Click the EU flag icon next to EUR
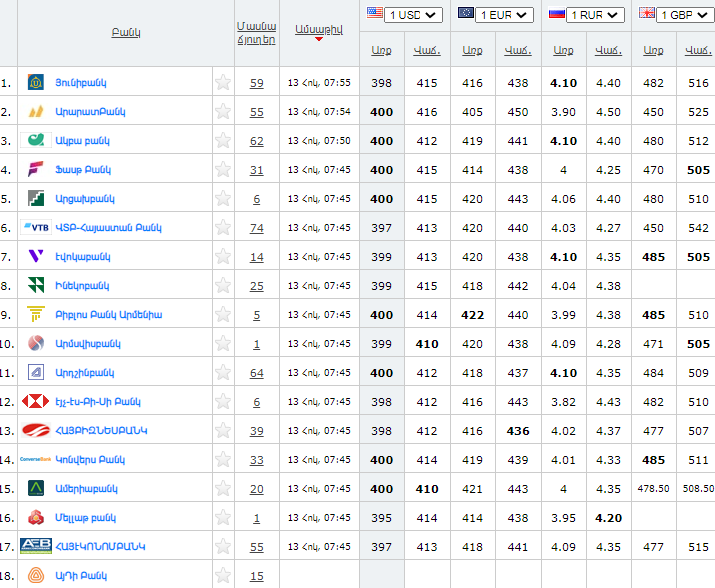Screen dimensions: 715x588 (x=466, y=12)
